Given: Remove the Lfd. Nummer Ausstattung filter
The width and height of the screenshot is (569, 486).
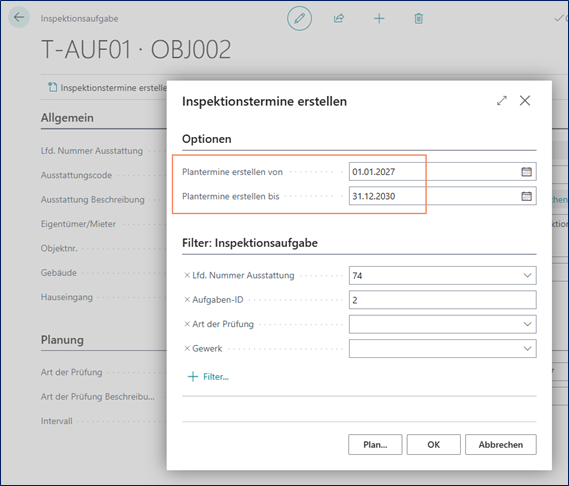Looking at the screenshot, I should click(x=187, y=275).
